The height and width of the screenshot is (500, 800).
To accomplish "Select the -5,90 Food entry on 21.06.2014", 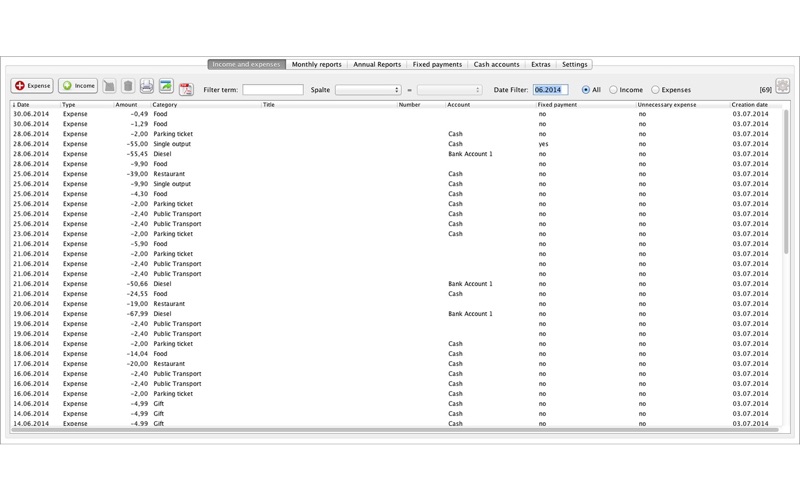I will point(396,244).
